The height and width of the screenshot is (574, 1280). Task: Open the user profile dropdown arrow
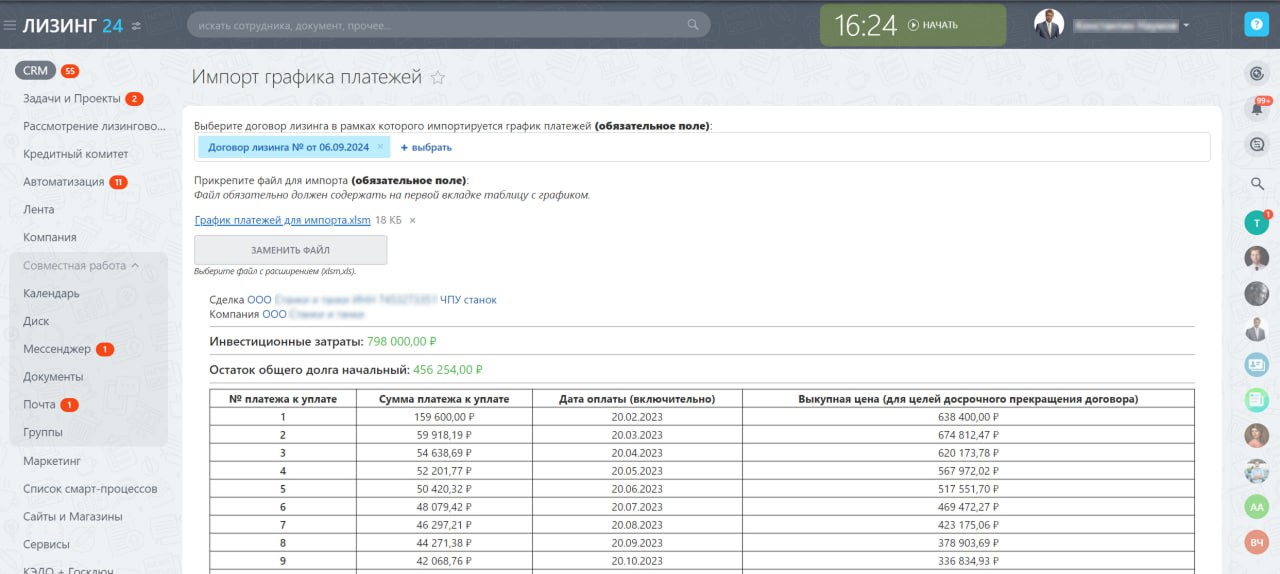[1186, 25]
